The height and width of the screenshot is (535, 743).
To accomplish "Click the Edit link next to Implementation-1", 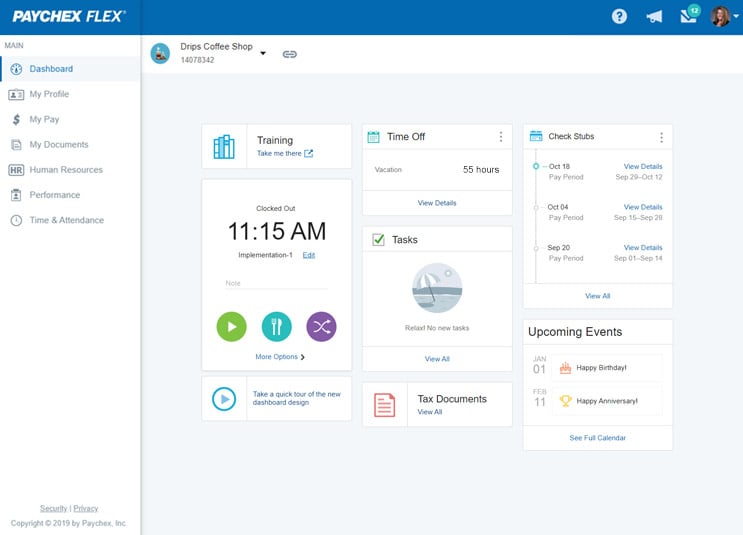I will pos(309,255).
